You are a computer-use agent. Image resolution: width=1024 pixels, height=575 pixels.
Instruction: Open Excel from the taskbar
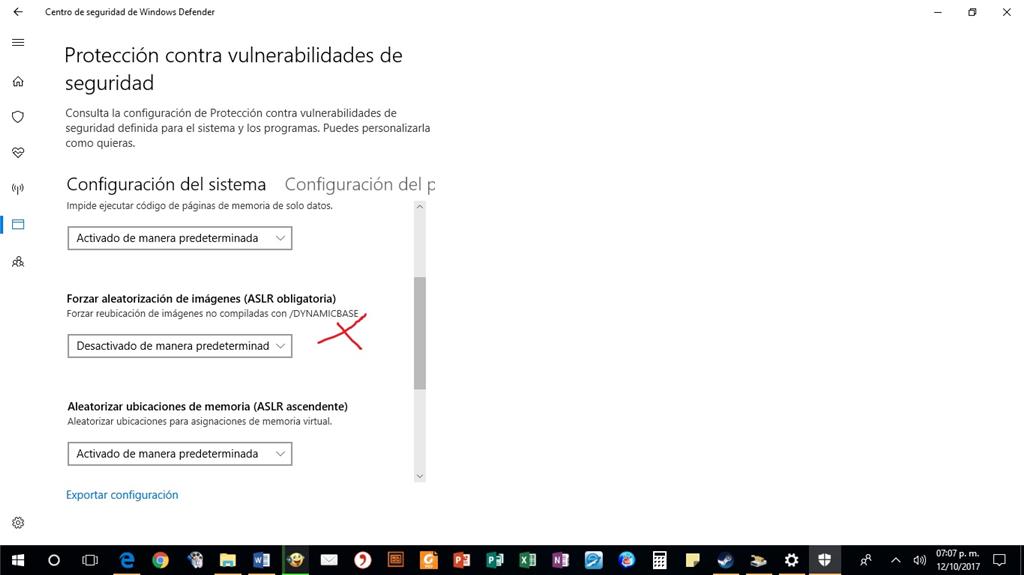(x=528, y=560)
